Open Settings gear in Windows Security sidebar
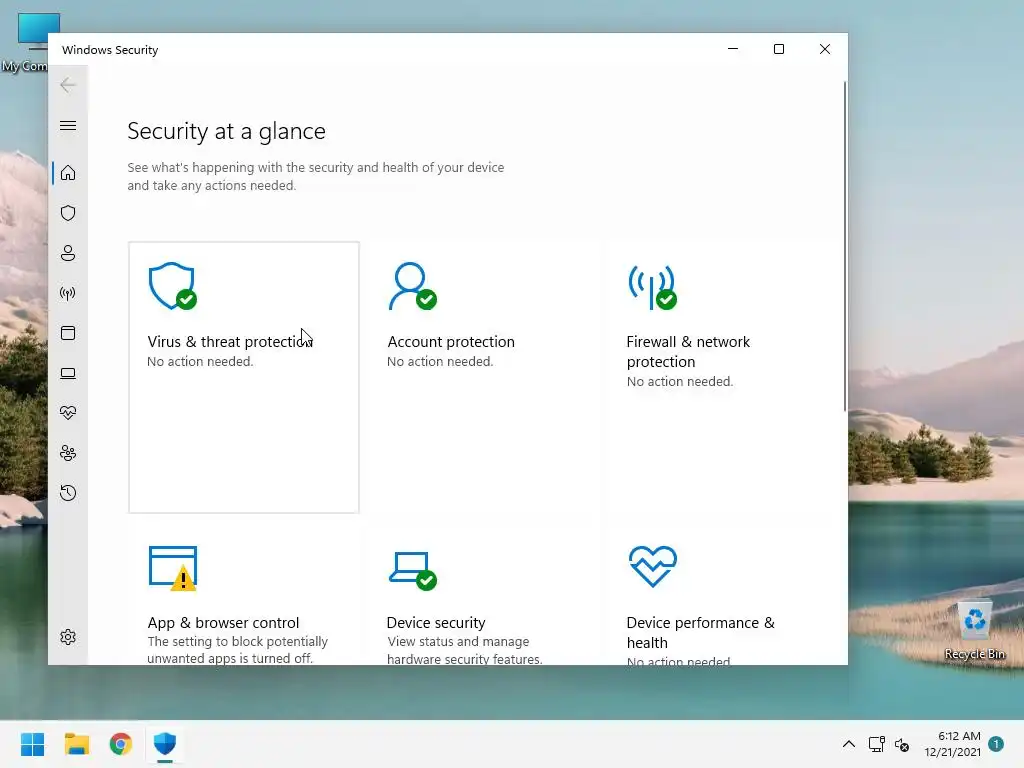Image resolution: width=1024 pixels, height=768 pixels. coord(68,637)
